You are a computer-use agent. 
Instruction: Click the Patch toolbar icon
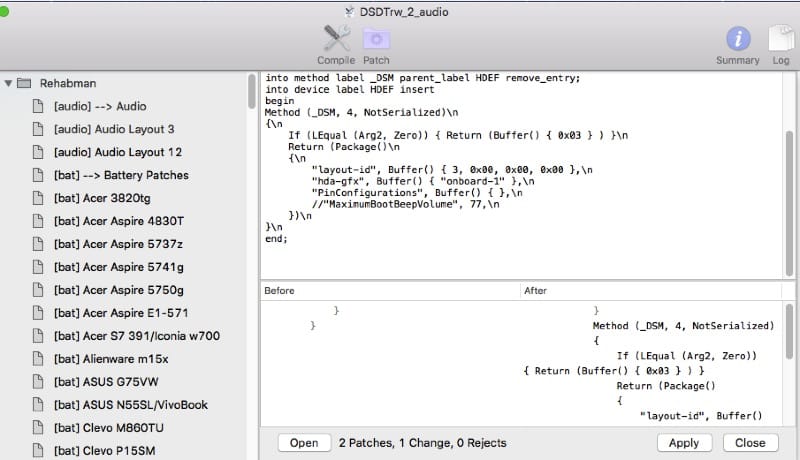click(377, 39)
